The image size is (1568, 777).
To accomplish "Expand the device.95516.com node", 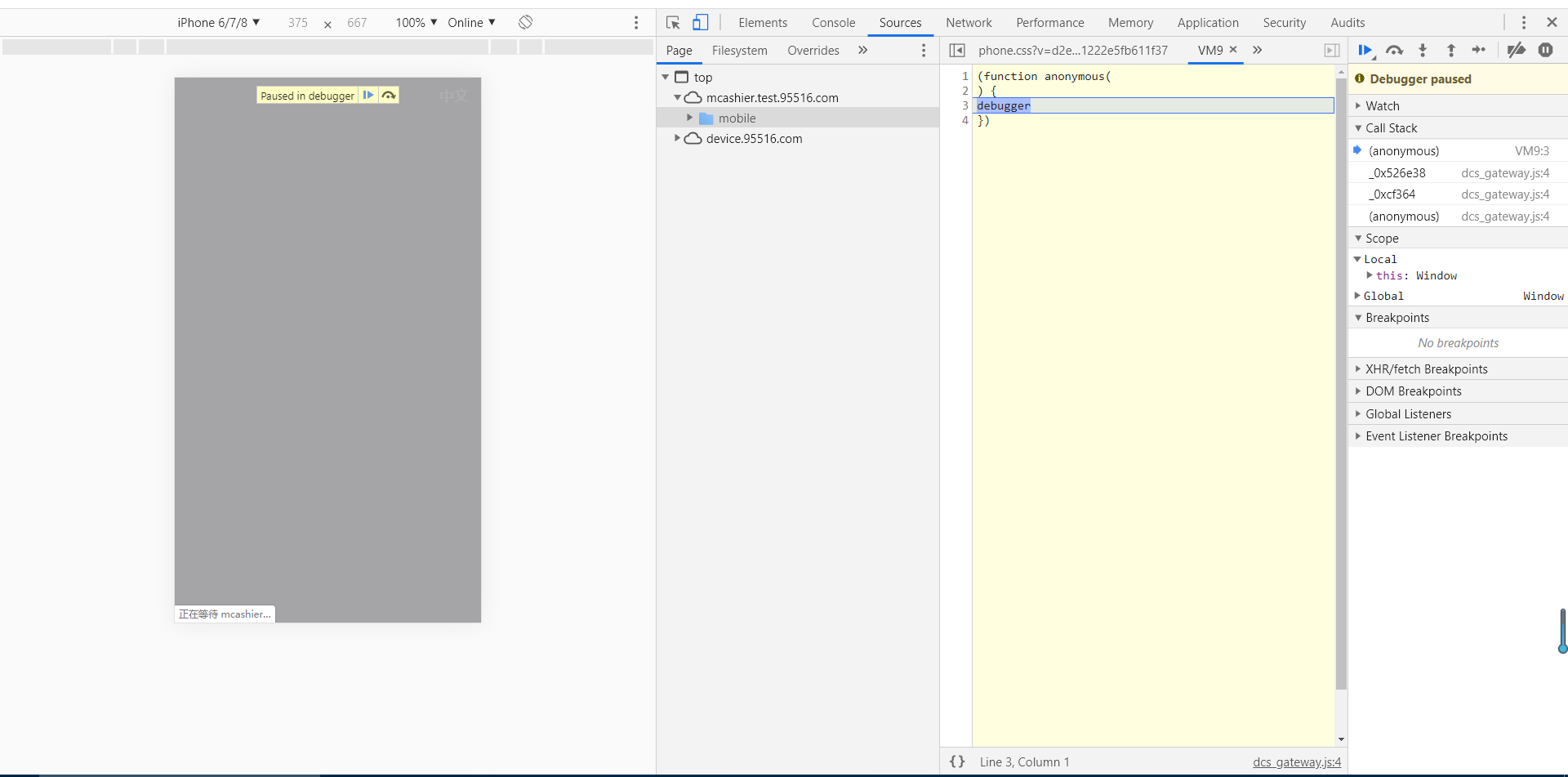I will point(677,138).
